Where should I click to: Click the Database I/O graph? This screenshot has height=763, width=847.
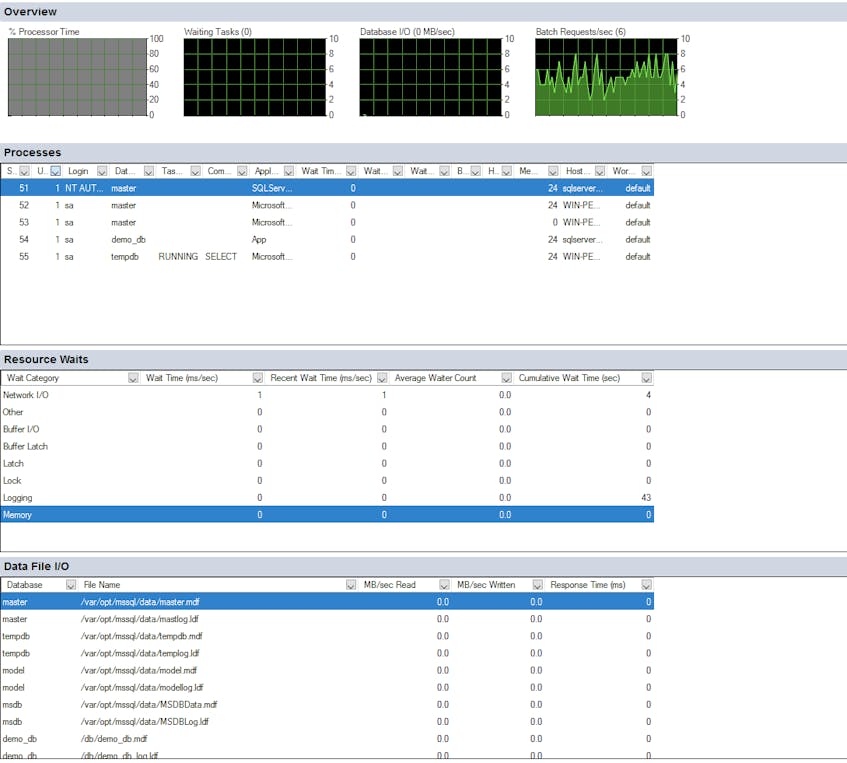tap(431, 77)
